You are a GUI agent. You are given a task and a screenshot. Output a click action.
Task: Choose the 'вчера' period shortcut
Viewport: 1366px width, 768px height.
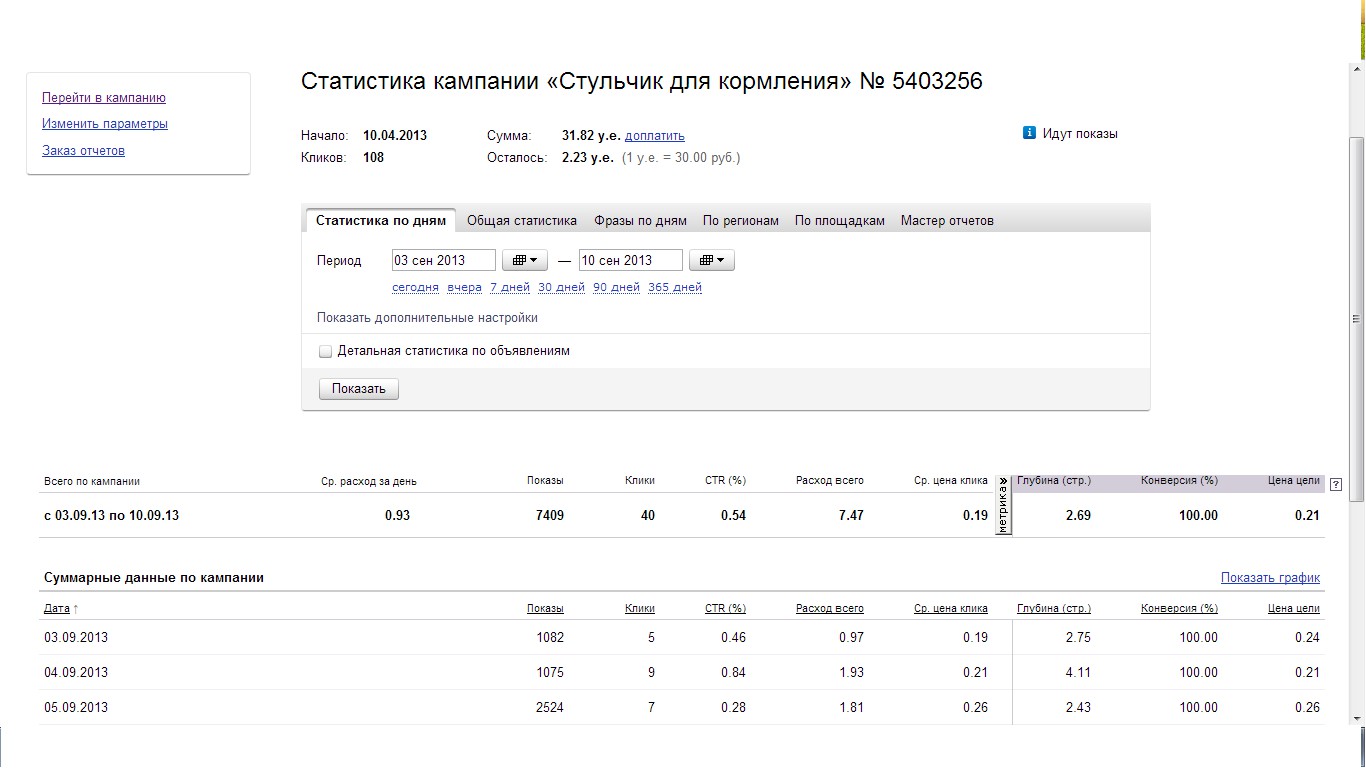click(x=464, y=288)
